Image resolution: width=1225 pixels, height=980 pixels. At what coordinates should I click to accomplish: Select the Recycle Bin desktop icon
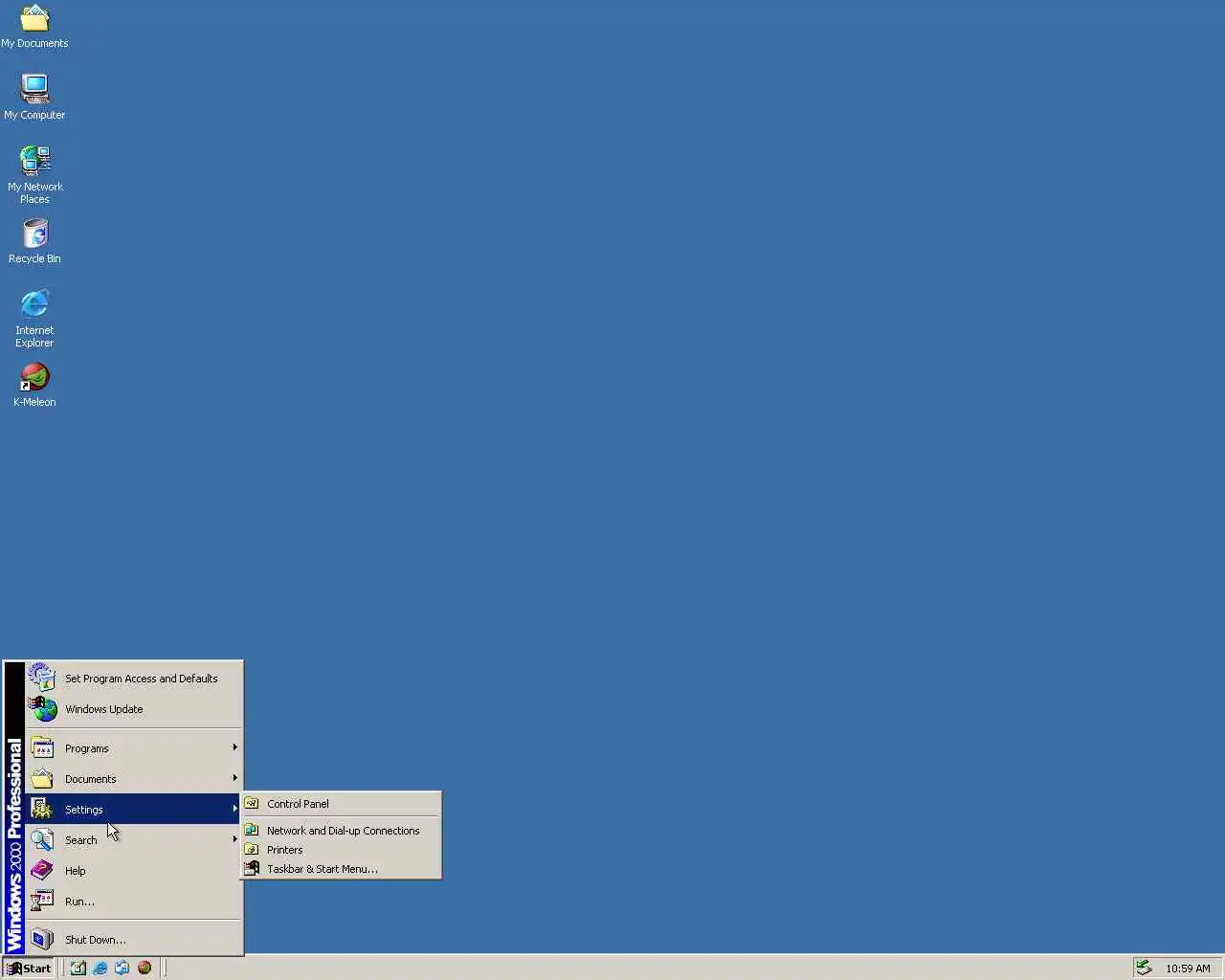[34, 241]
